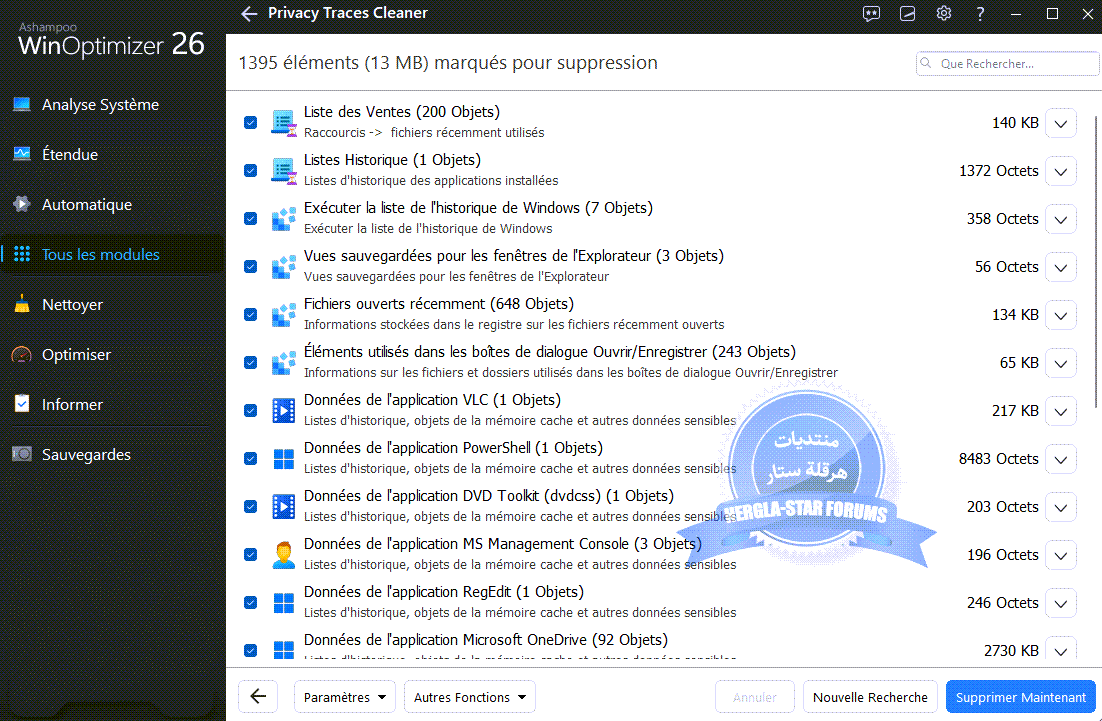The width and height of the screenshot is (1102, 721).
Task: Click the magnifier icon in search box
Action: pyautogui.click(x=926, y=63)
